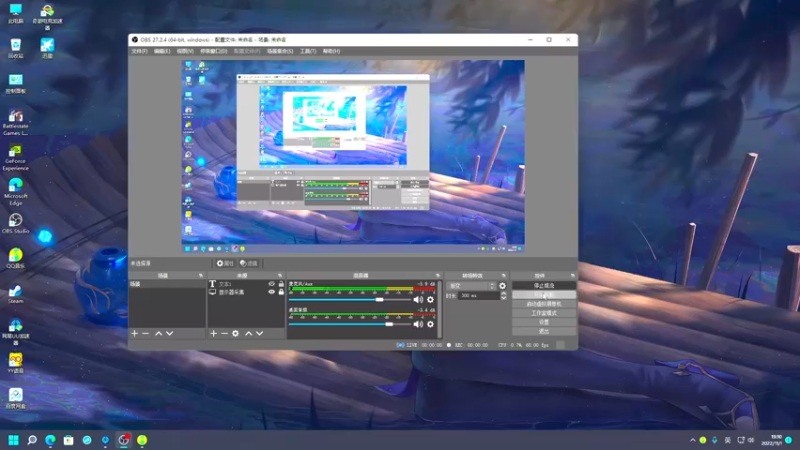Open Battlestate Games Launcher desktop shortcut
The height and width of the screenshot is (450, 800).
(15, 122)
